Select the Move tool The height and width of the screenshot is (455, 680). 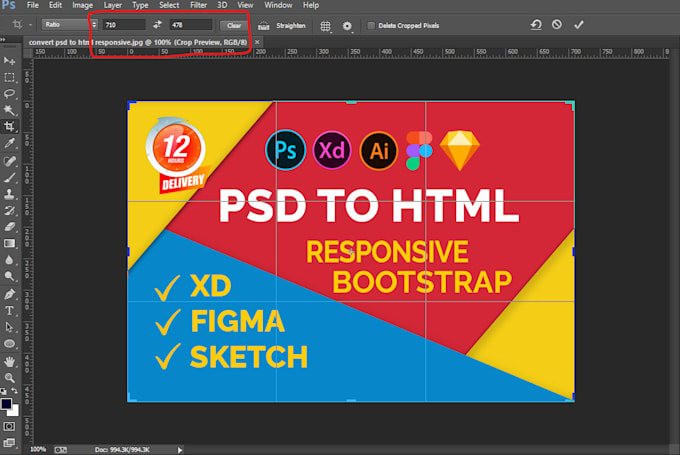(x=9, y=61)
